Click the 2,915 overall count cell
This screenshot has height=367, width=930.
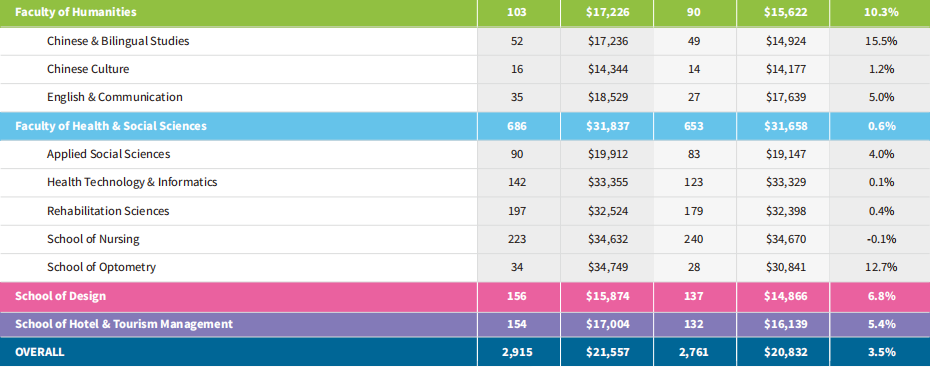pos(517,352)
